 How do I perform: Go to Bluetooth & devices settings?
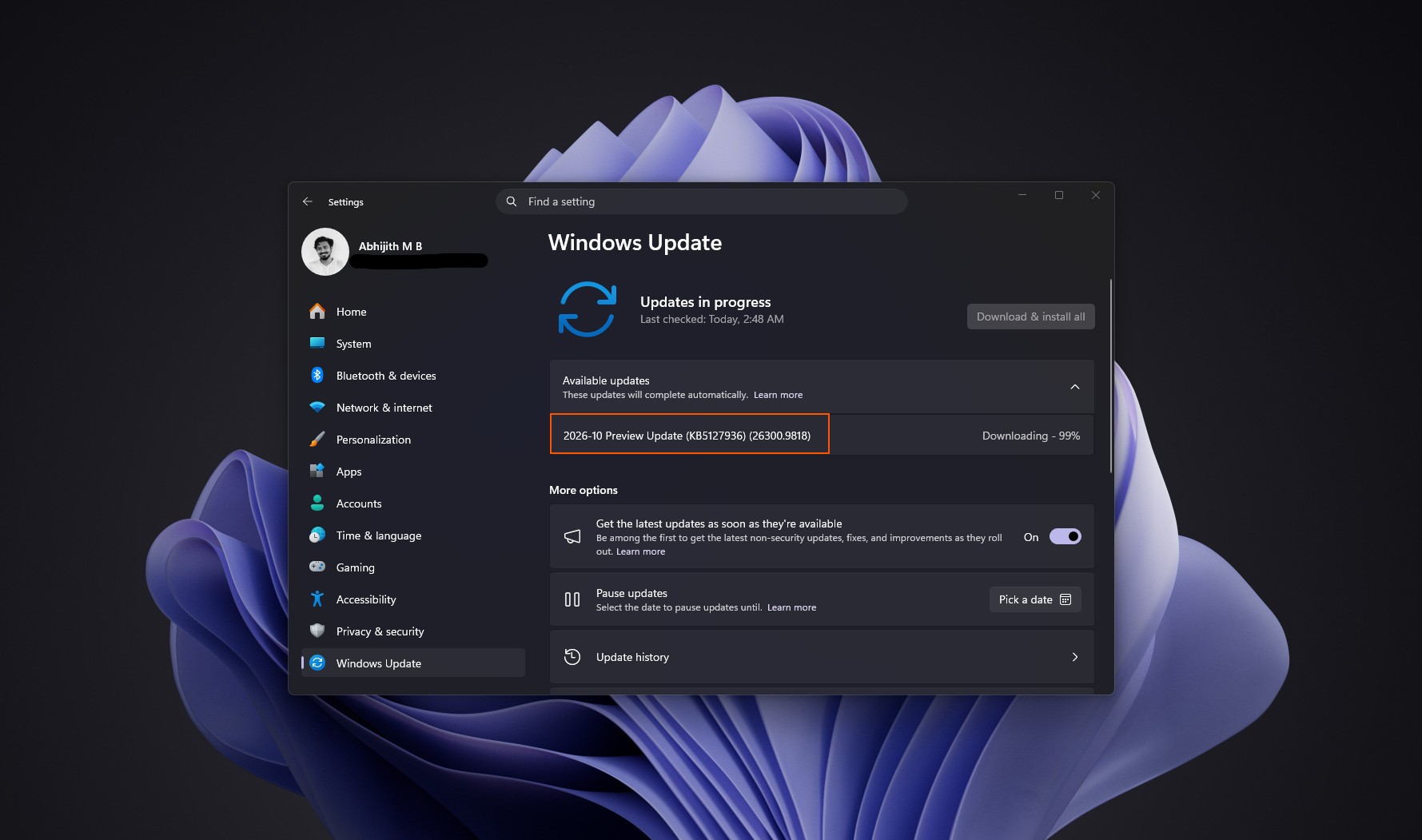click(x=413, y=376)
